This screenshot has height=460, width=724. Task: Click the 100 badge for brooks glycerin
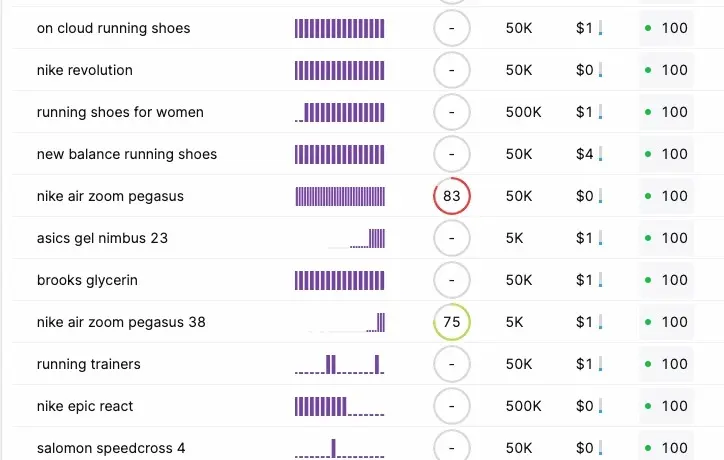pyautogui.click(x=666, y=280)
